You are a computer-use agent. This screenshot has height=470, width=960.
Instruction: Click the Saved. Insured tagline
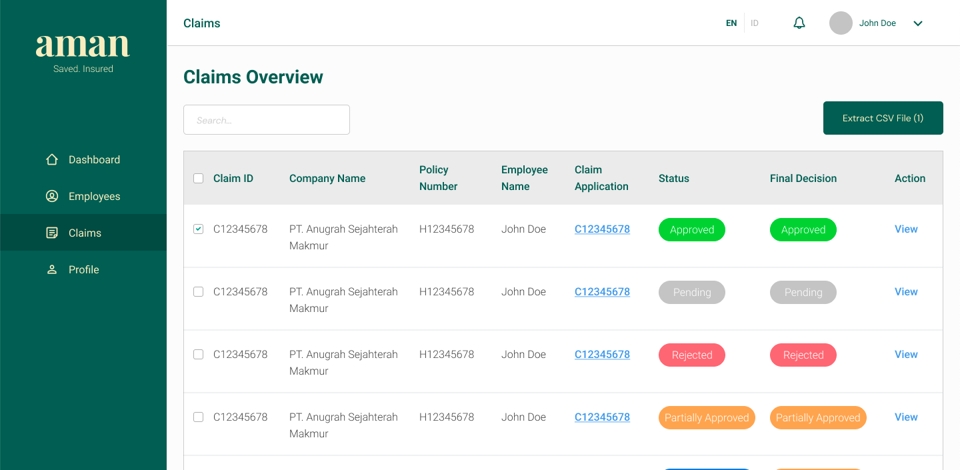[x=83, y=69]
